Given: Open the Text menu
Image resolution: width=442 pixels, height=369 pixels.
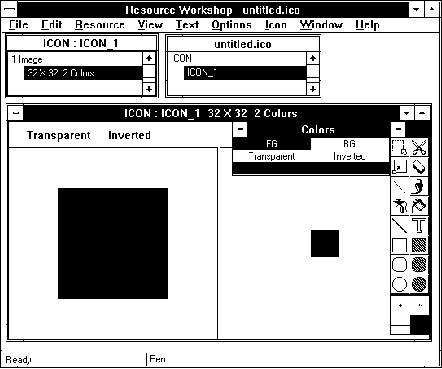Looking at the screenshot, I should 187,25.
